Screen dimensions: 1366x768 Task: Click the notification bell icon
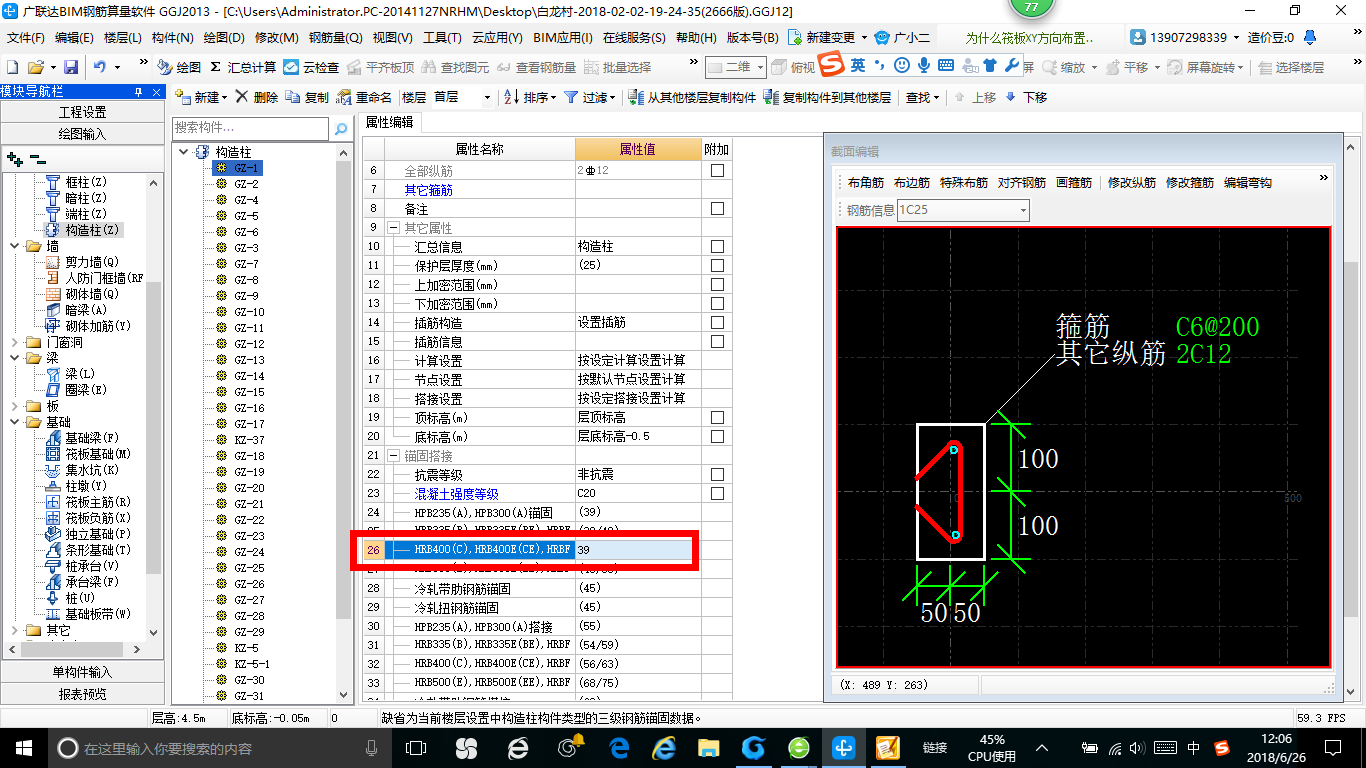click(x=1310, y=37)
